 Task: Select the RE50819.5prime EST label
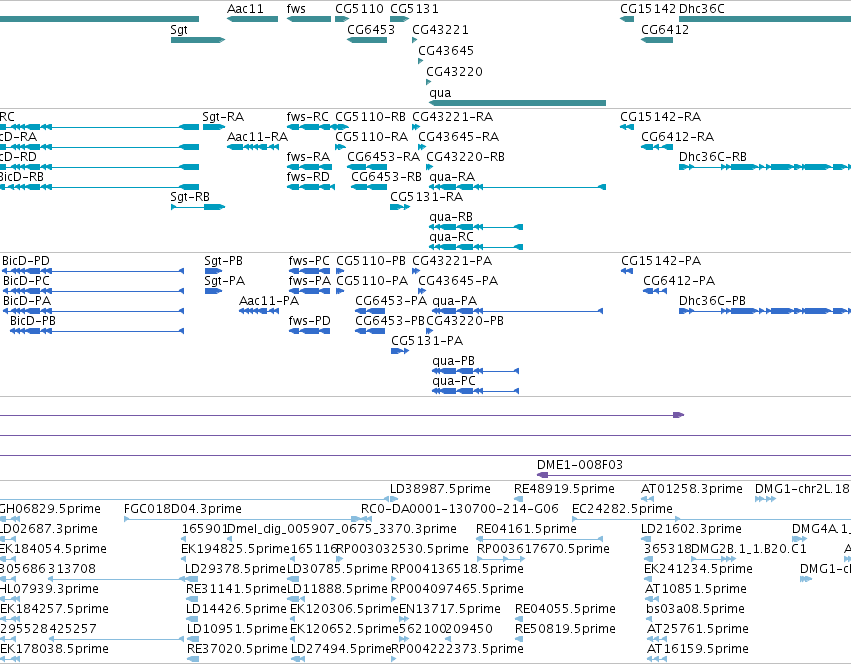pyautogui.click(x=565, y=629)
